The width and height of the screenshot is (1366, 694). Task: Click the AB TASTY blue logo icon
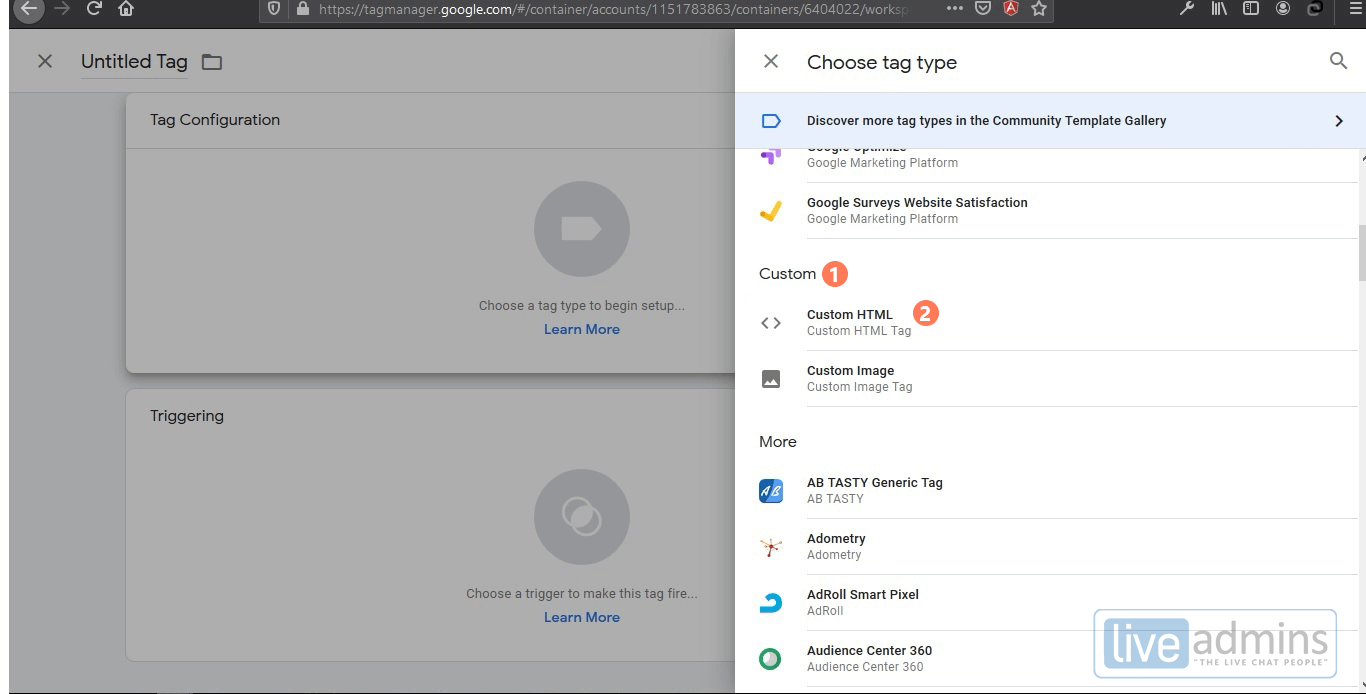tap(771, 491)
